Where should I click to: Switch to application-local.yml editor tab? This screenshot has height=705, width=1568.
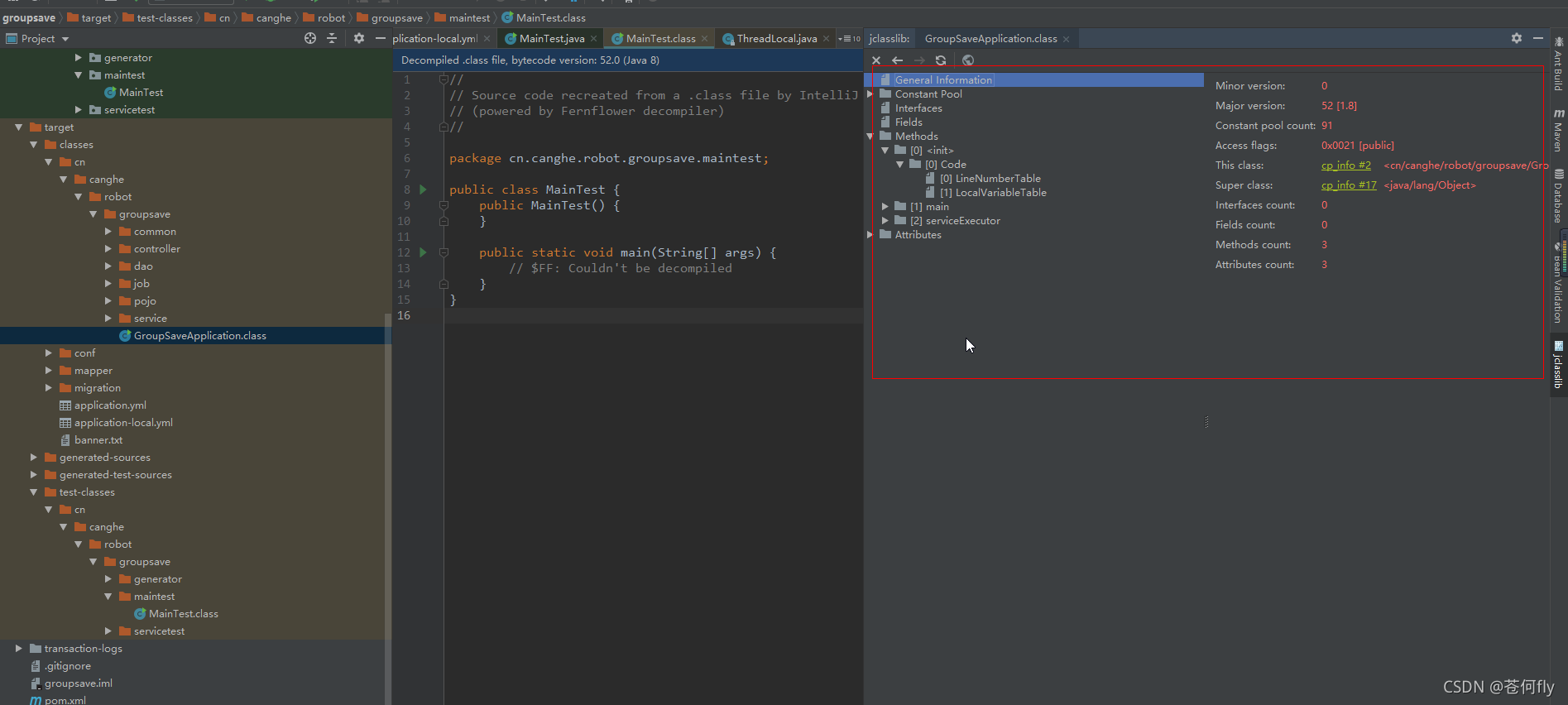point(435,39)
